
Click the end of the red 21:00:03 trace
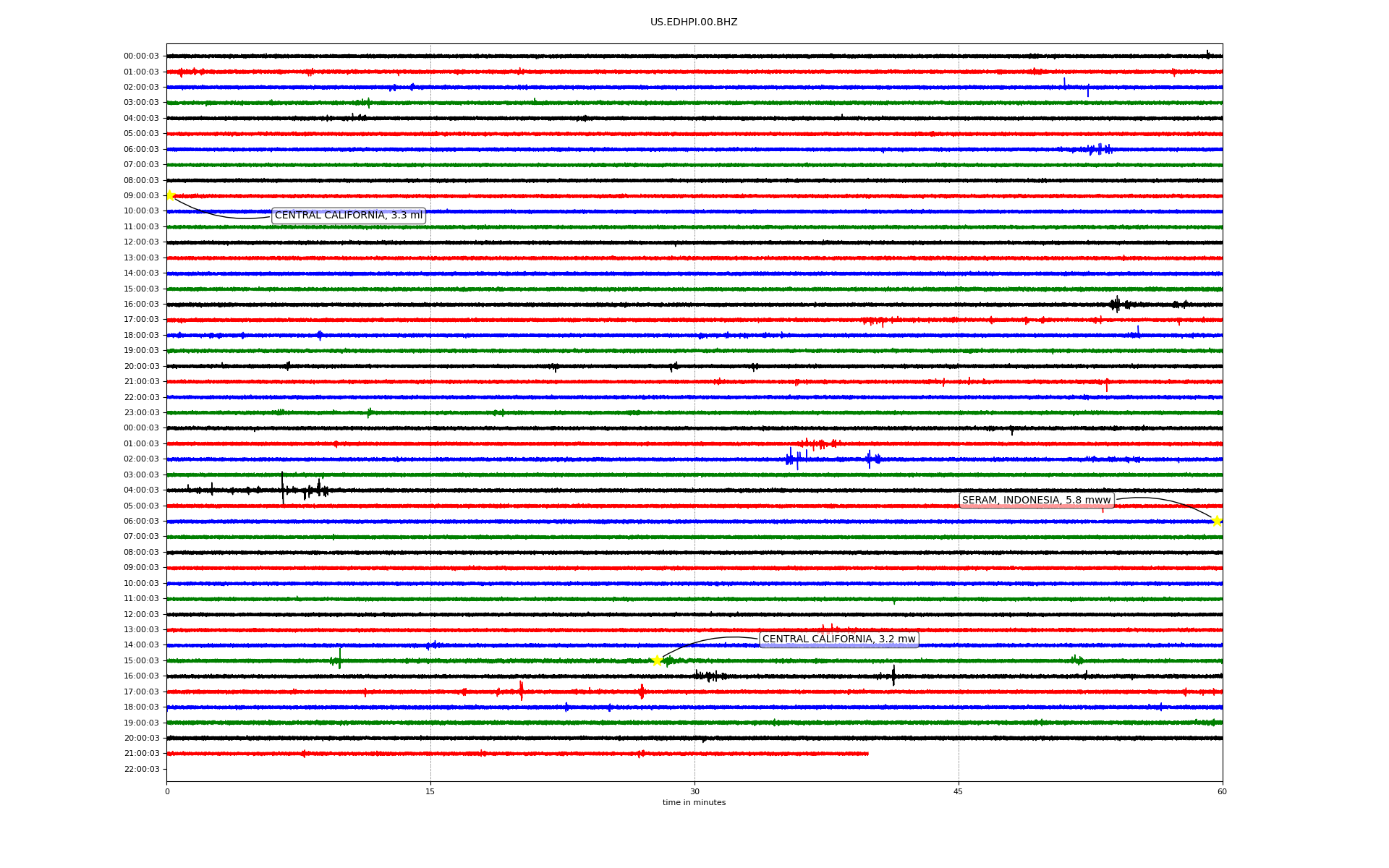pyautogui.click(x=867, y=754)
